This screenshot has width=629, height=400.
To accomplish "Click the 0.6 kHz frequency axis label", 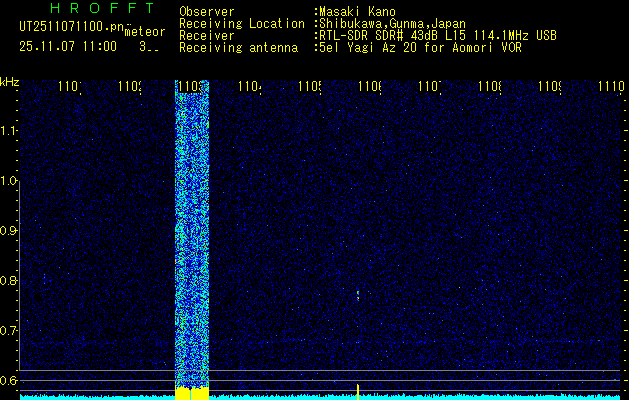I will [x=9, y=380].
